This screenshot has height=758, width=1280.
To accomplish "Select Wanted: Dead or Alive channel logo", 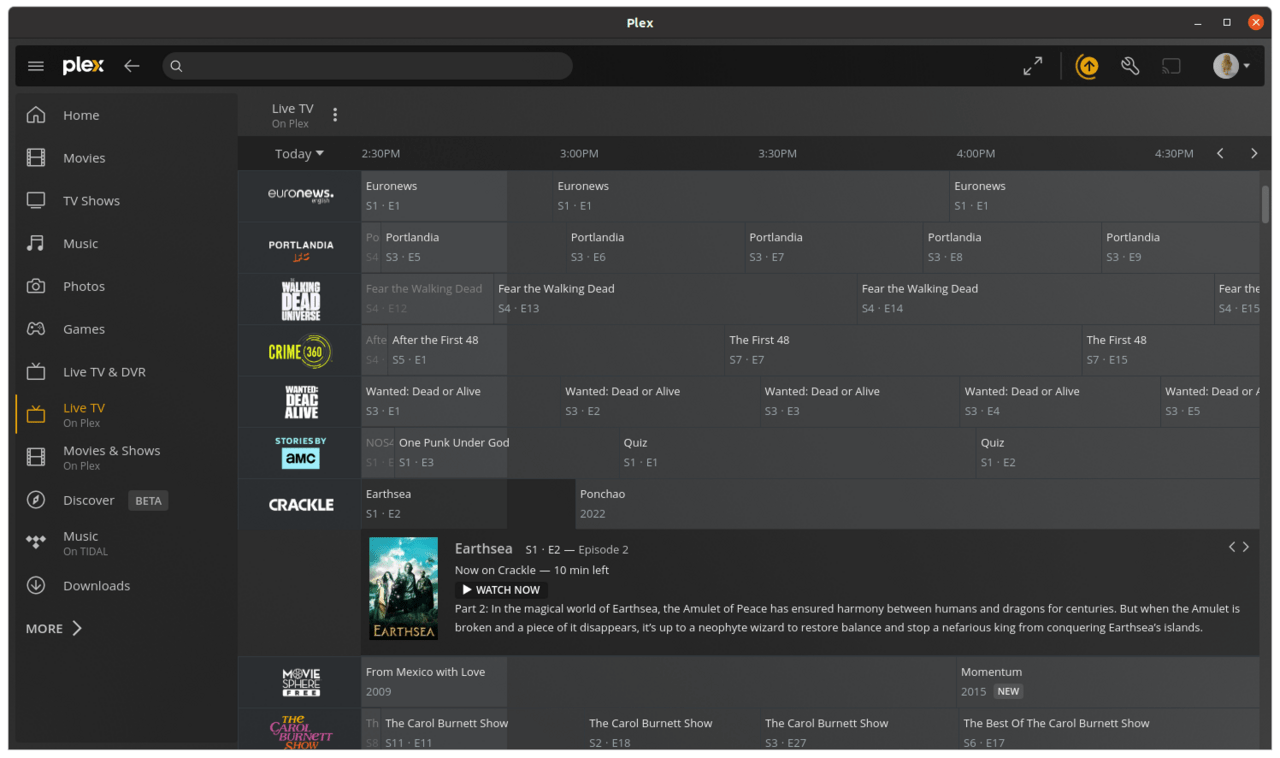I will coord(300,402).
